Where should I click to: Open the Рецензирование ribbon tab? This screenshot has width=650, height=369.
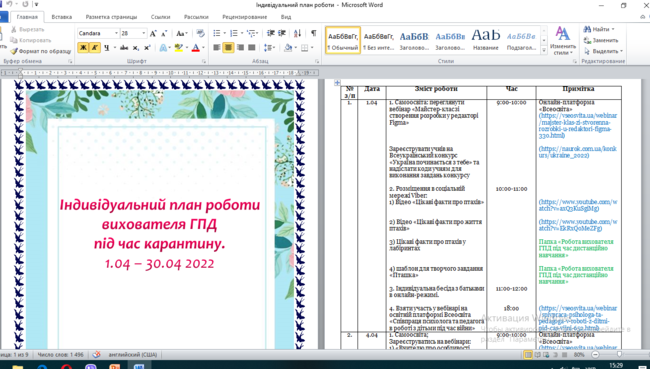pyautogui.click(x=245, y=17)
